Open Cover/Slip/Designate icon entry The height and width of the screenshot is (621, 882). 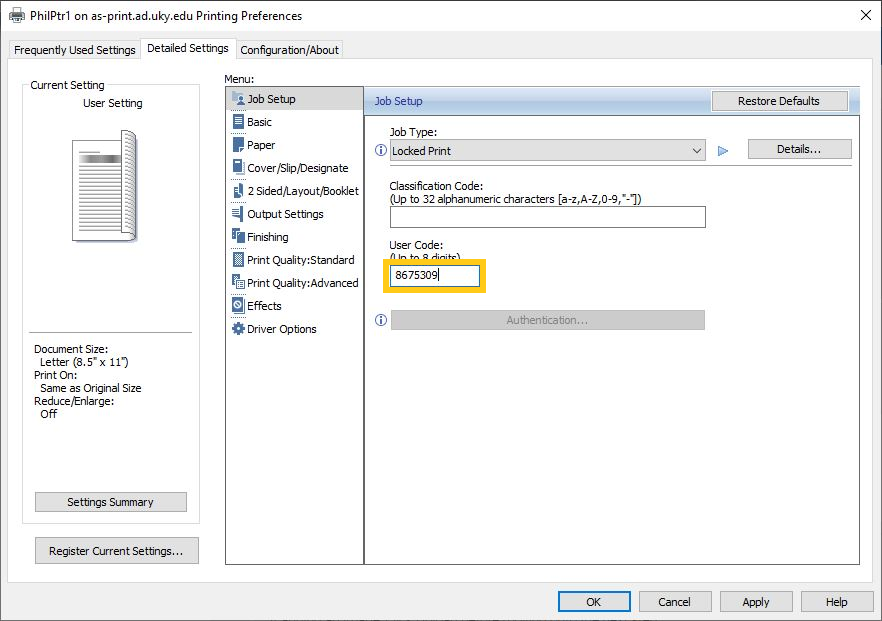coord(238,168)
